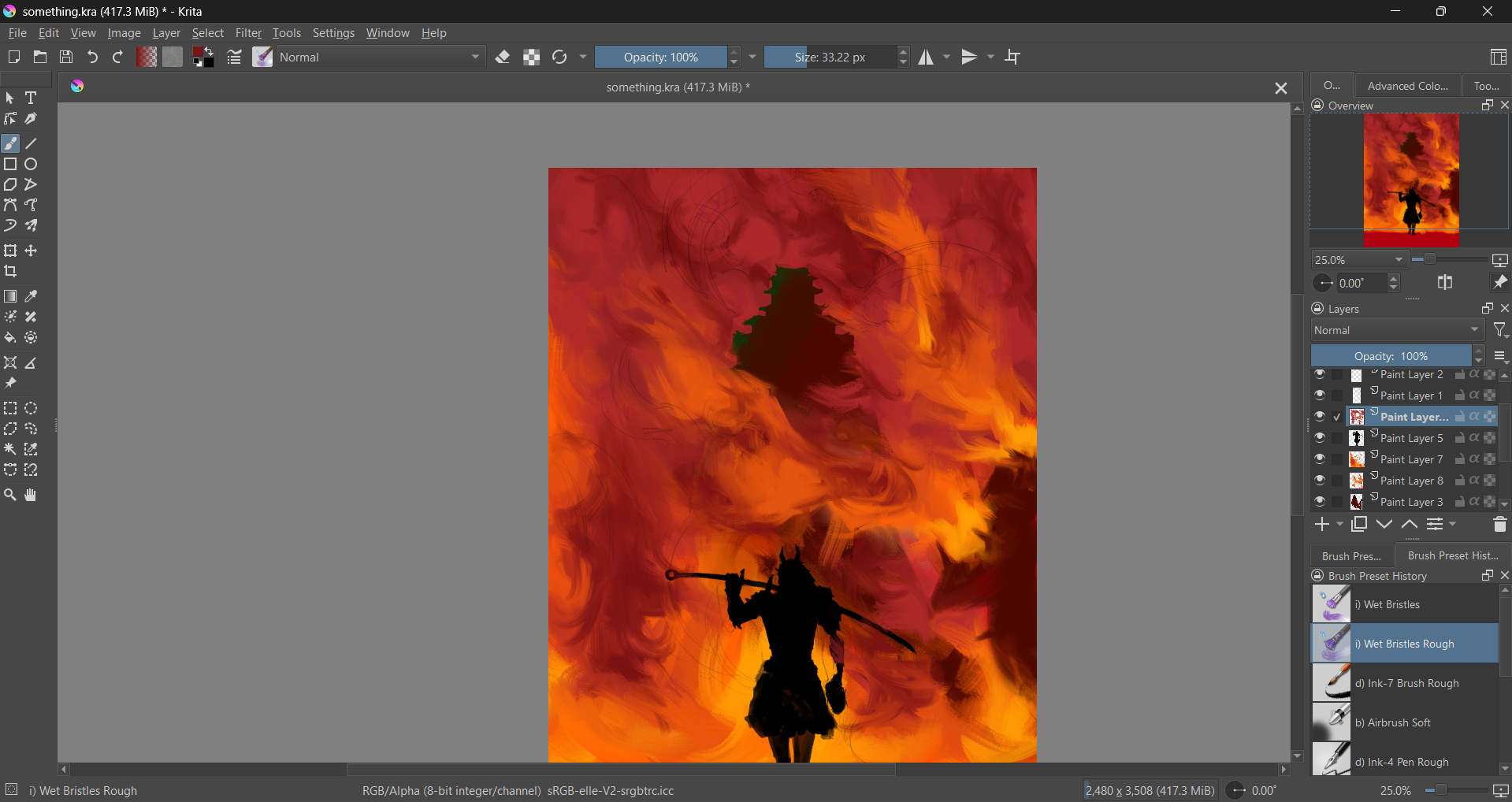This screenshot has height=802, width=1512.
Task: Toggle eraser mode in the toolbar
Action: coord(503,58)
